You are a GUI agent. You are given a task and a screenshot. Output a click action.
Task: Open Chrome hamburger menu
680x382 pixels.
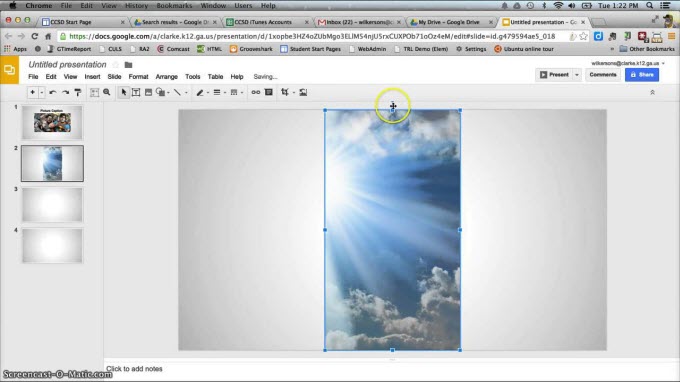[671, 36]
